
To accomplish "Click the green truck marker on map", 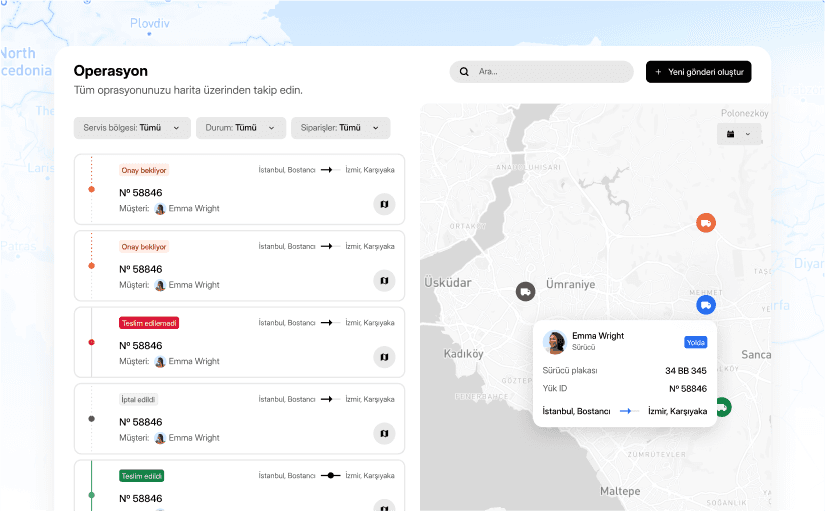I will tap(722, 406).
